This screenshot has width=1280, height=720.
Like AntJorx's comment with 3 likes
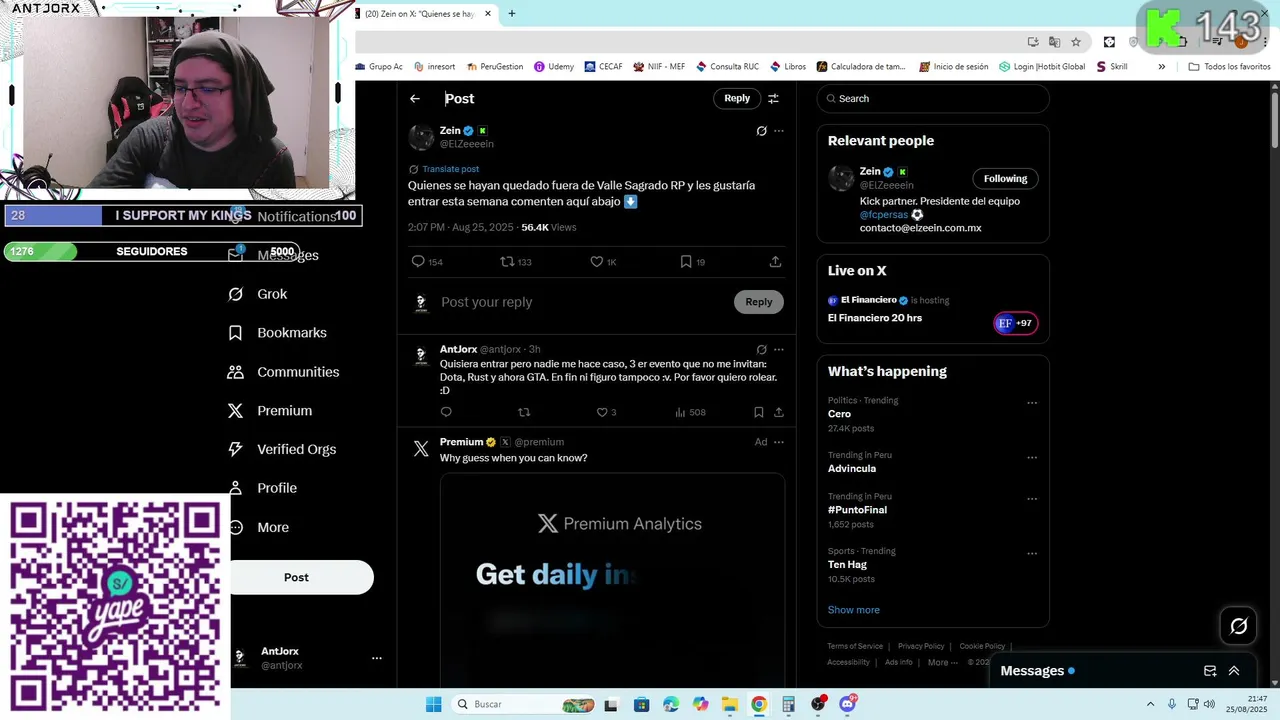click(x=606, y=412)
